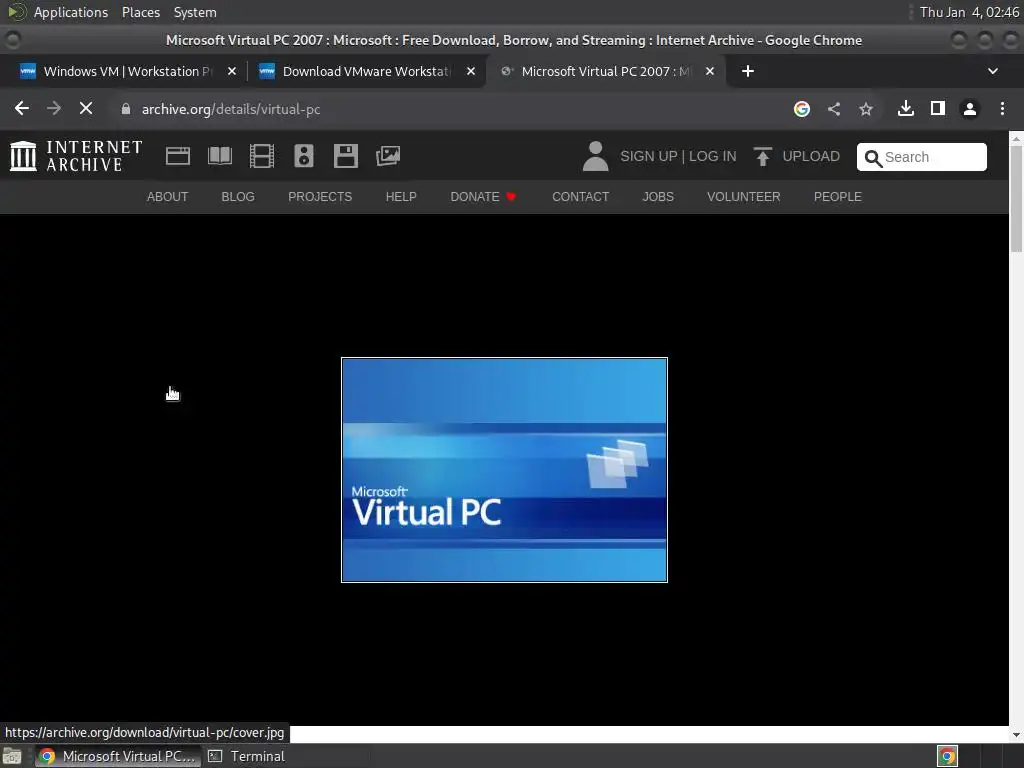Open the Chrome three-dot menu
The height and width of the screenshot is (768, 1024).
[1002, 108]
